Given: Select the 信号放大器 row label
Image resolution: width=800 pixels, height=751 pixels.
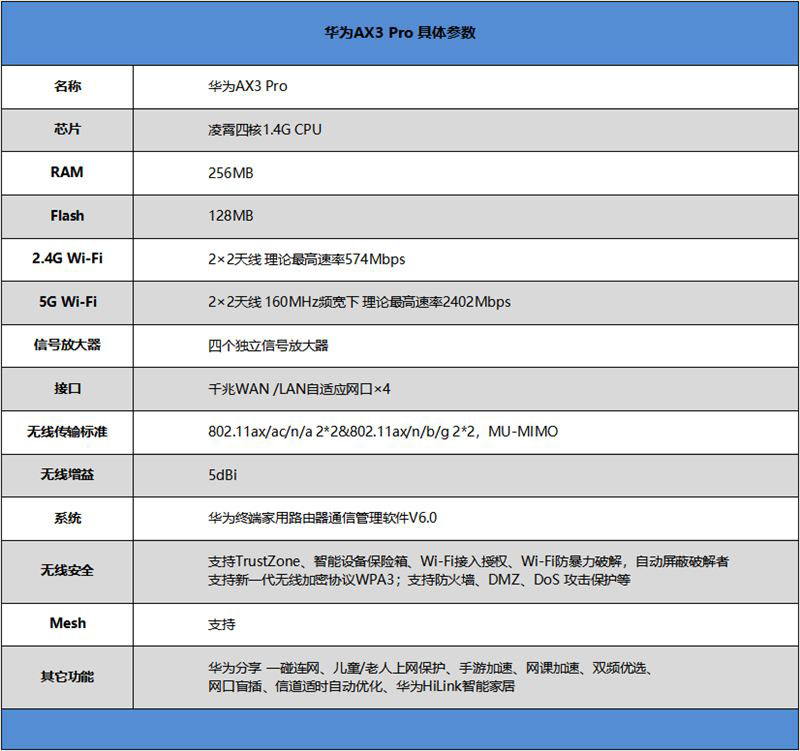Looking at the screenshot, I should (x=67, y=345).
